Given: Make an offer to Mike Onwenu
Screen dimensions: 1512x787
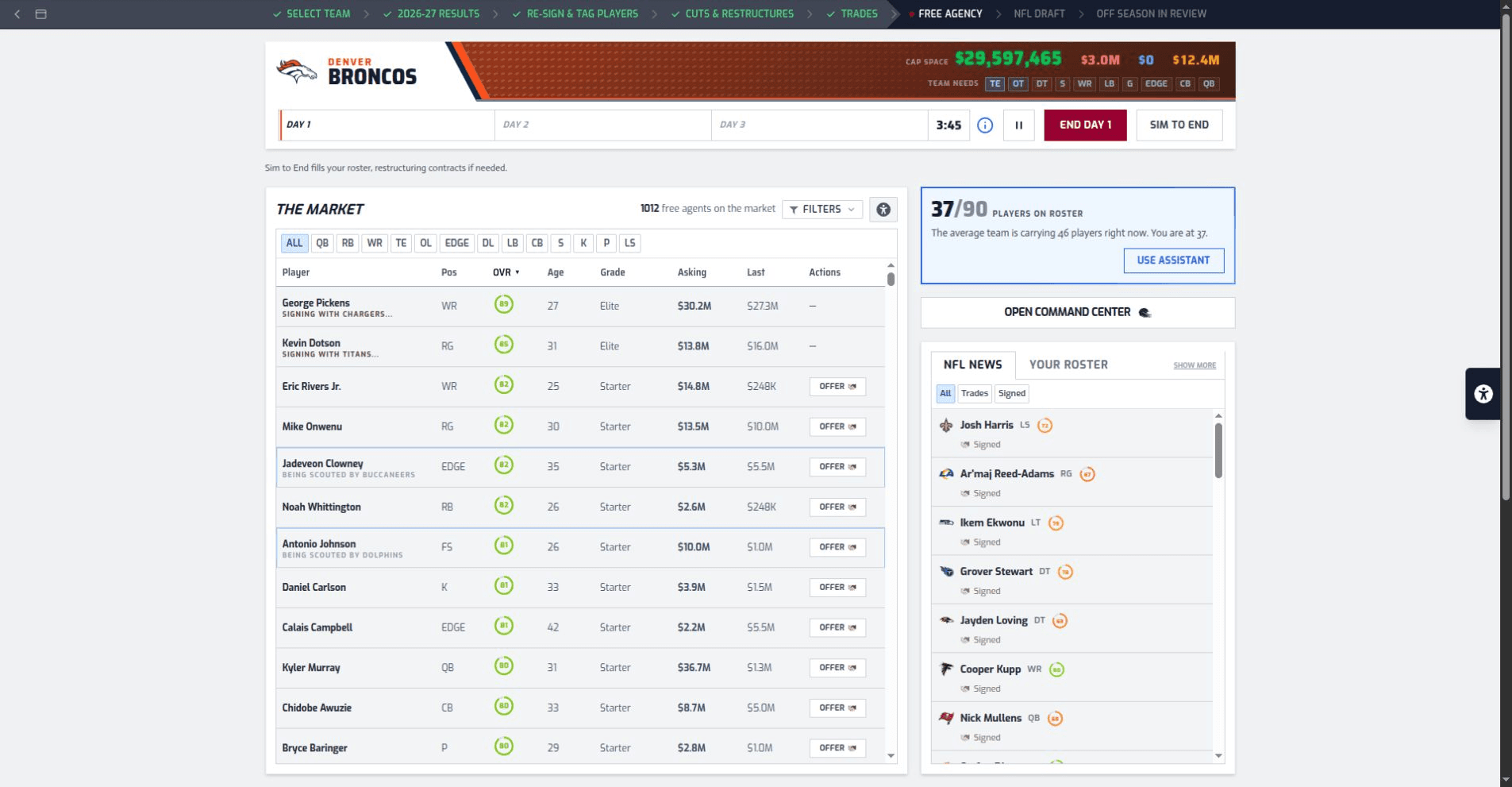Looking at the screenshot, I should (837, 426).
